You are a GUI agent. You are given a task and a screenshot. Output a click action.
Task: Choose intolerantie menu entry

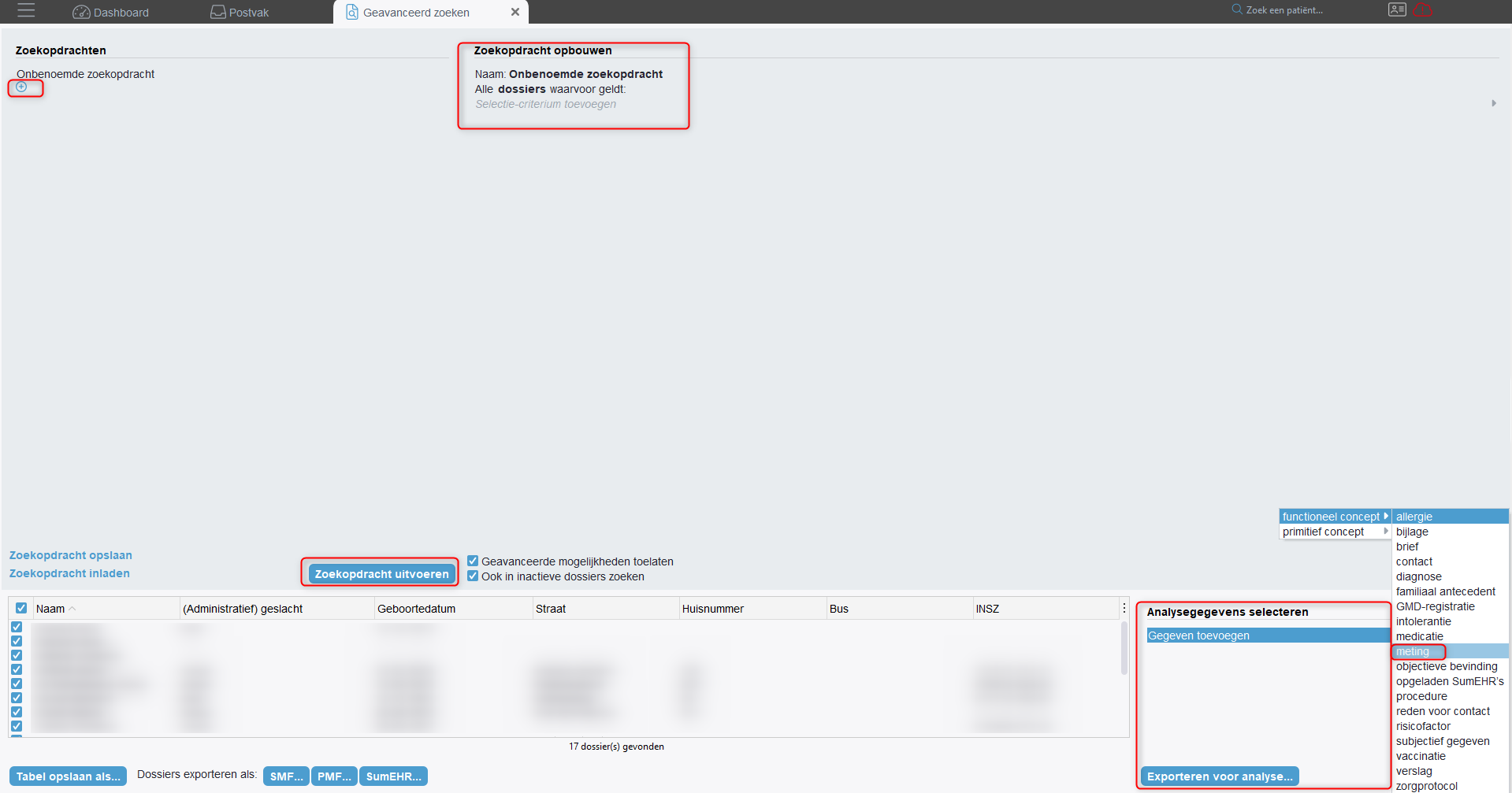point(1451,621)
